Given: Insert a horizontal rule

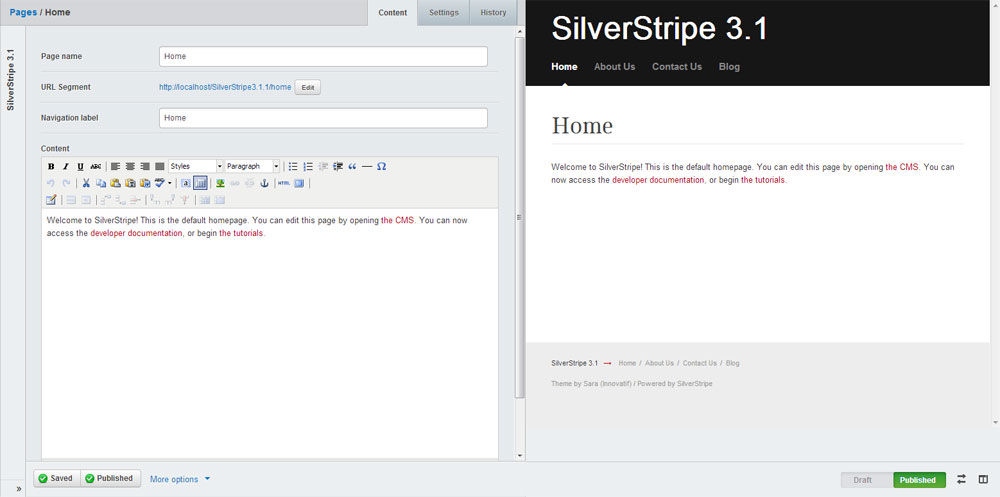Looking at the screenshot, I should [367, 166].
